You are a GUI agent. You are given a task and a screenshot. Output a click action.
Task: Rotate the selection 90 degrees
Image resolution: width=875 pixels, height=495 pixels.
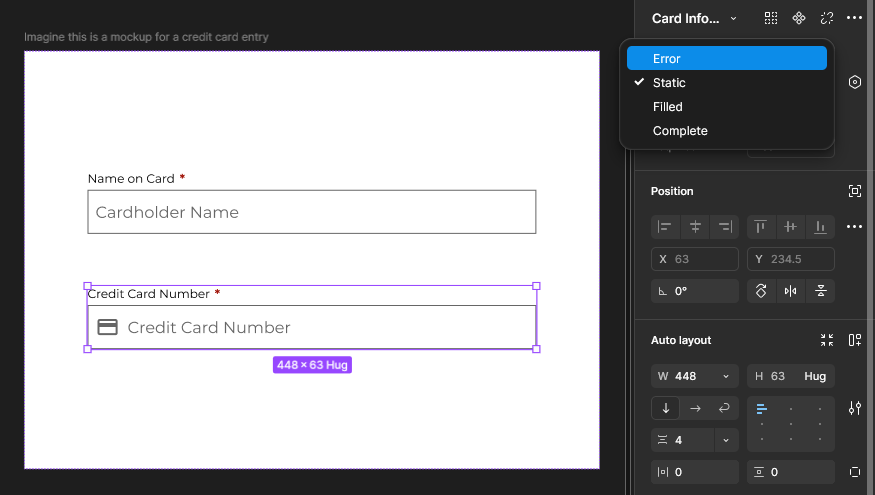[761, 291]
